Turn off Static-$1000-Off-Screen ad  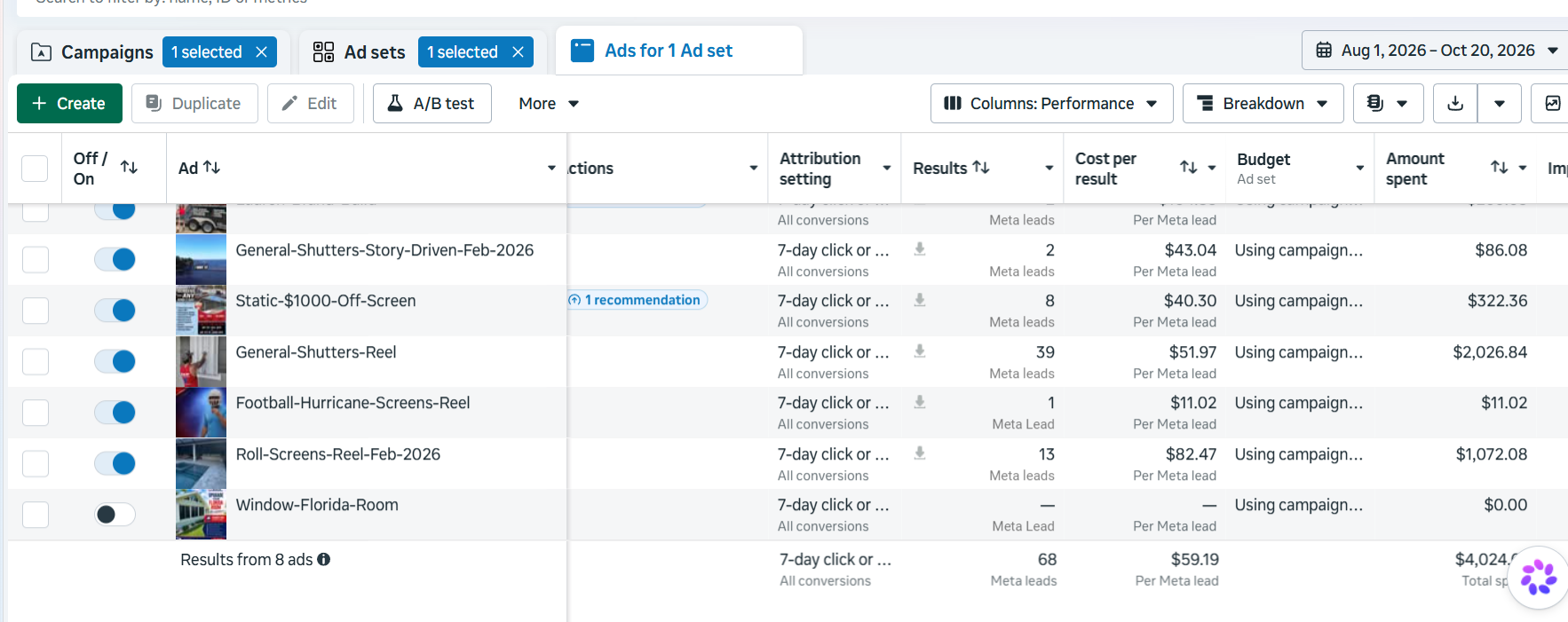[x=115, y=311]
